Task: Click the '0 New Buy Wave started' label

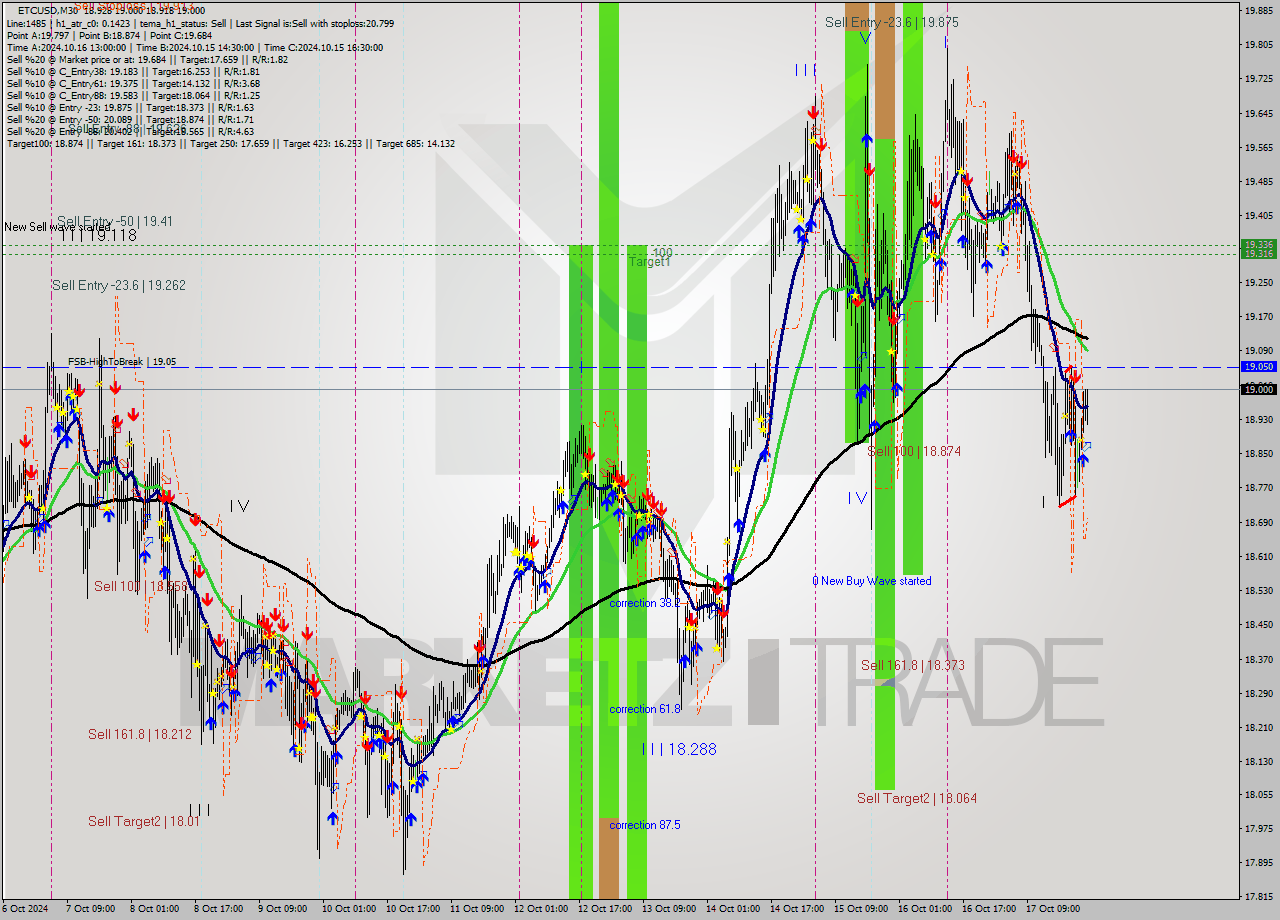Action: [871, 581]
